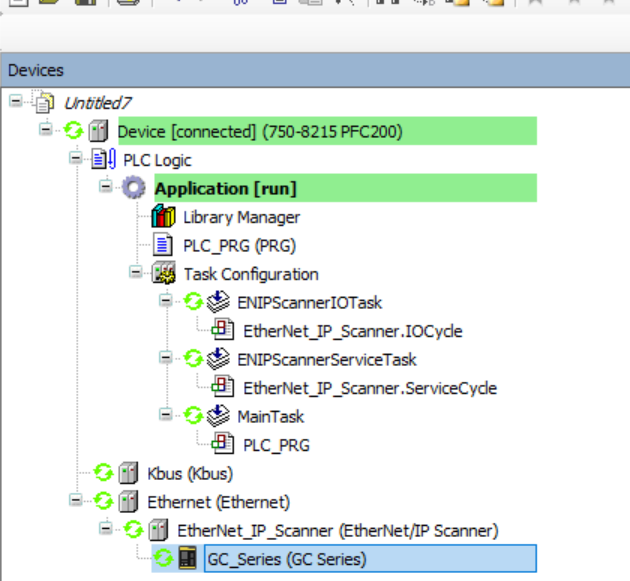Collapse the Ethernet (Ethernet) node
The width and height of the screenshot is (630, 581).
click(75, 500)
